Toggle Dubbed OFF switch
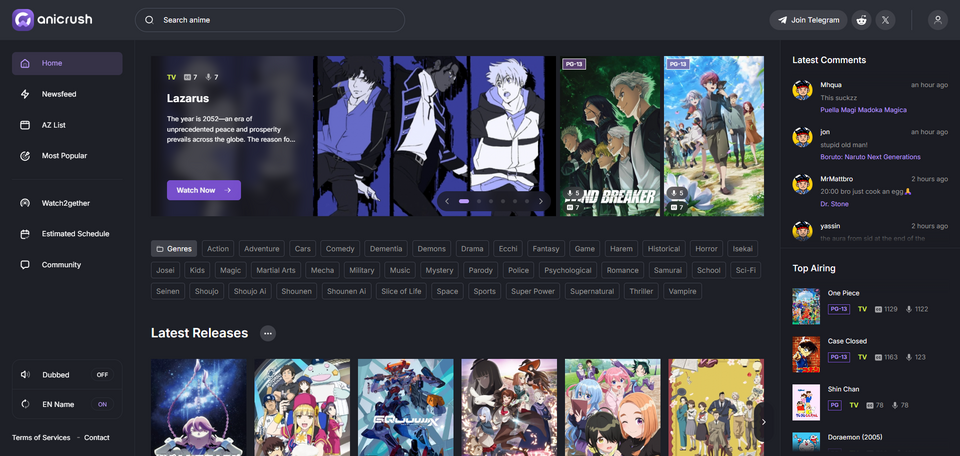Screen dimensions: 960x456 [102, 375]
